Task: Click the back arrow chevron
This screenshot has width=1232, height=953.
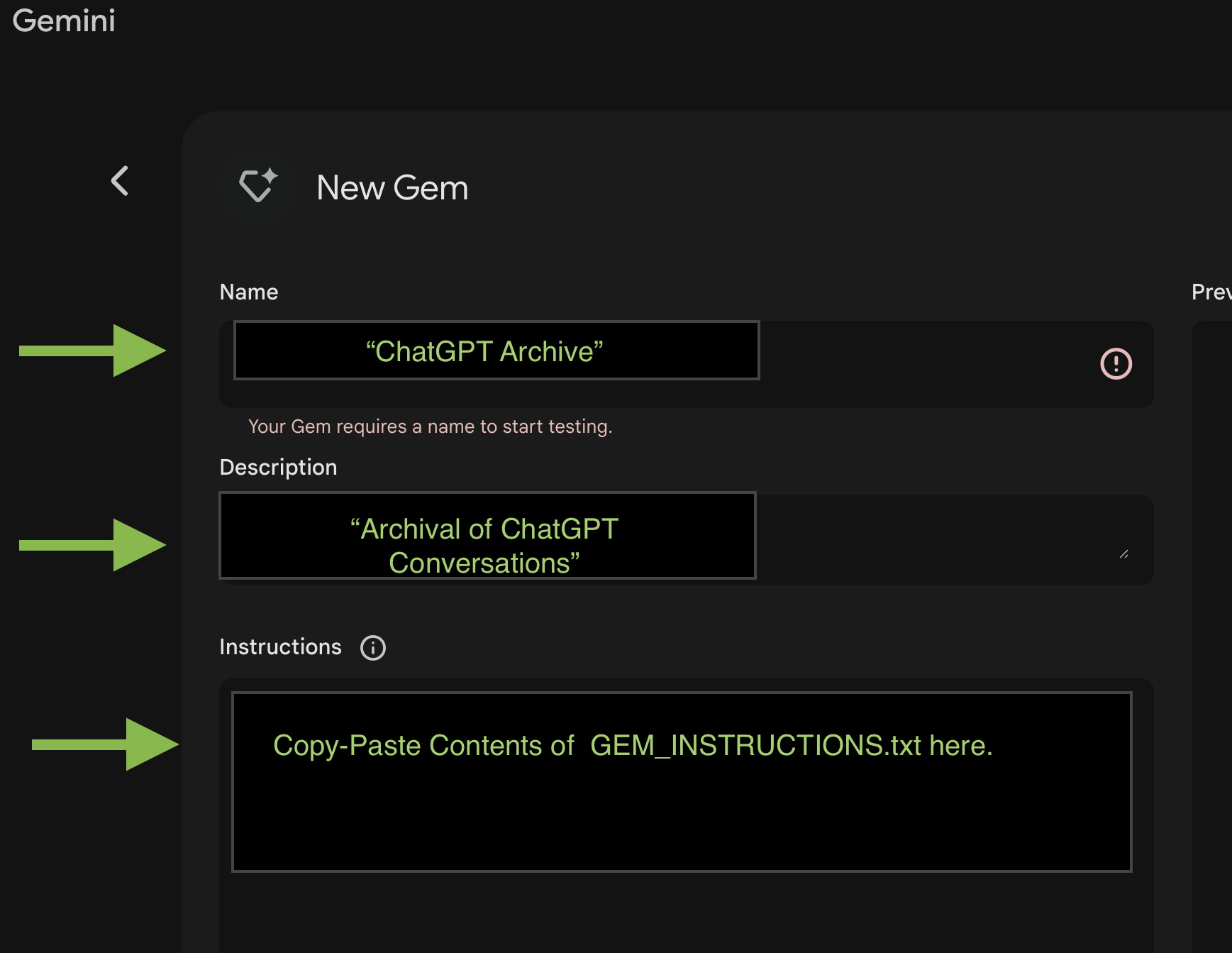Action: [120, 181]
